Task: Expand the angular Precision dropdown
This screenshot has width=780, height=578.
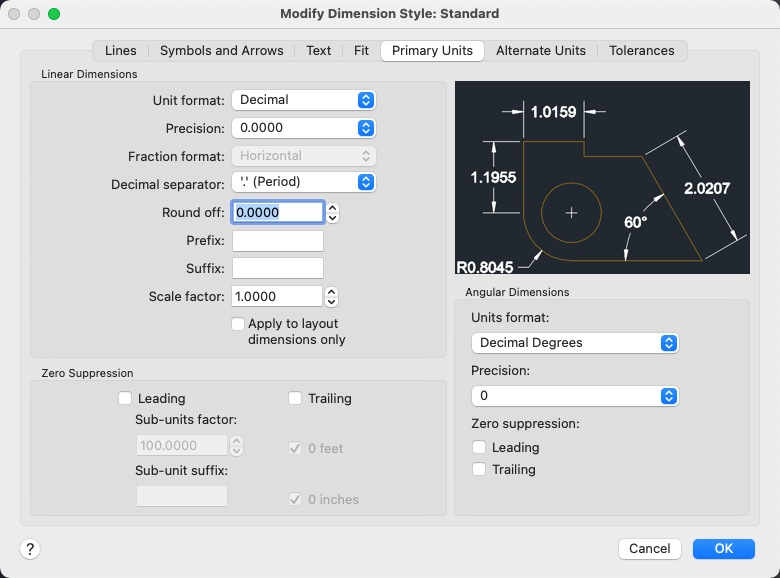Action: pos(574,396)
